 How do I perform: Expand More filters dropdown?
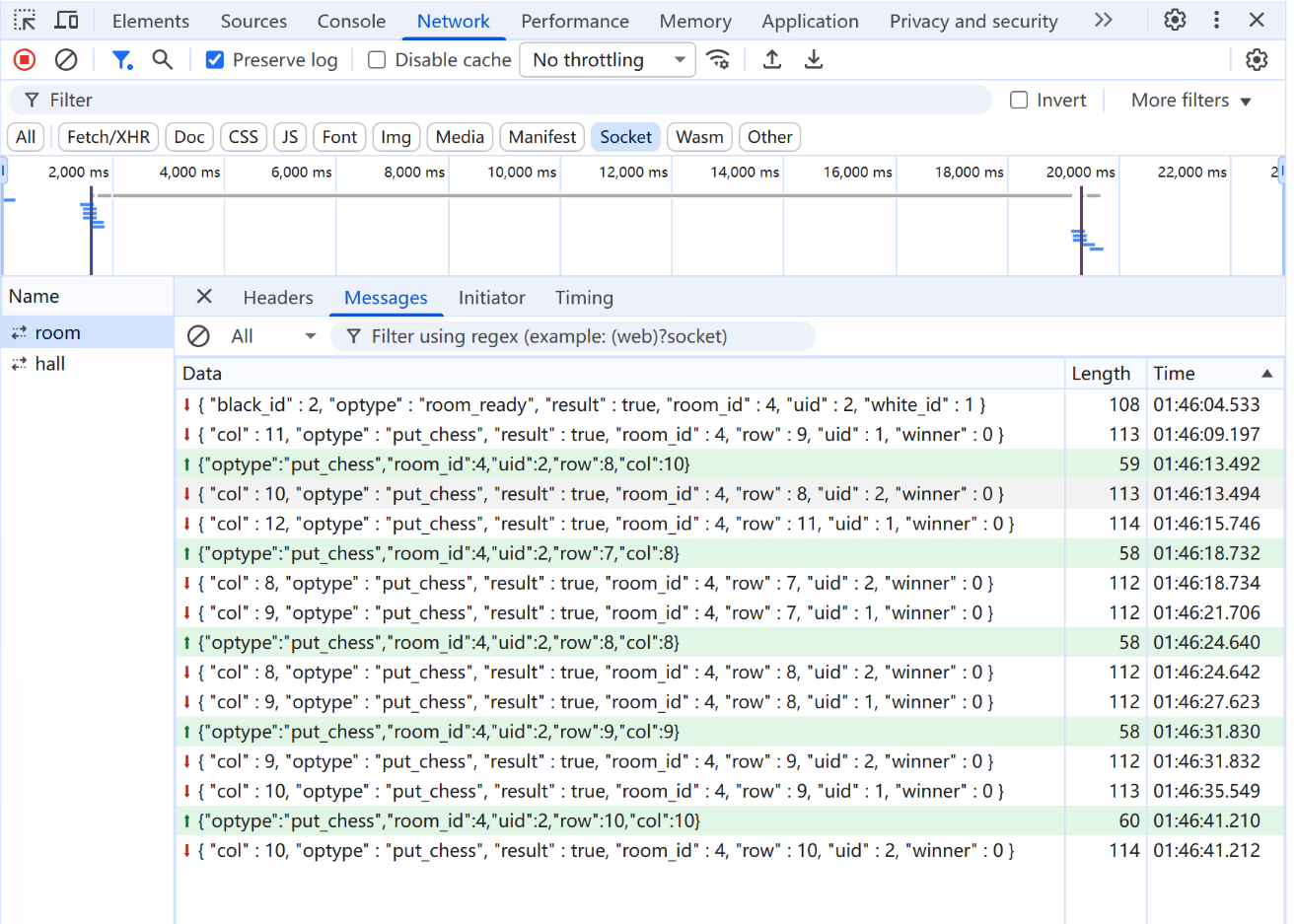click(1190, 100)
